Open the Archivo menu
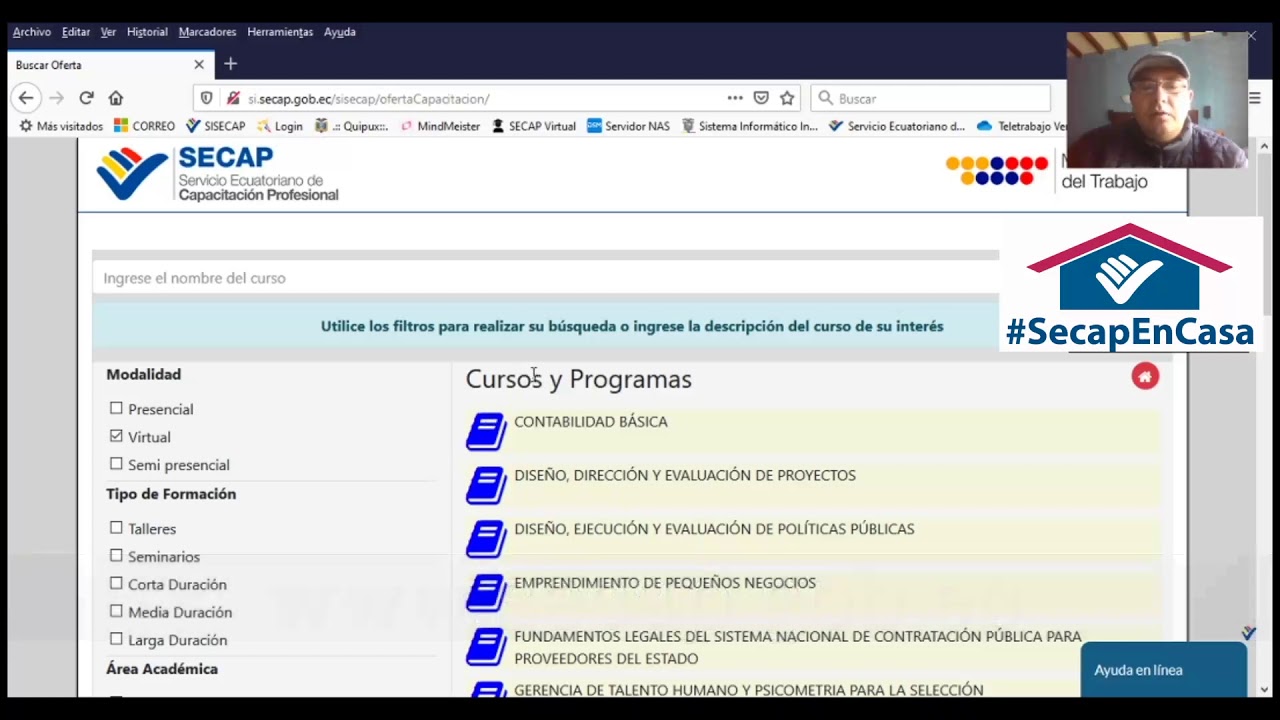The image size is (1280, 720). coord(32,32)
